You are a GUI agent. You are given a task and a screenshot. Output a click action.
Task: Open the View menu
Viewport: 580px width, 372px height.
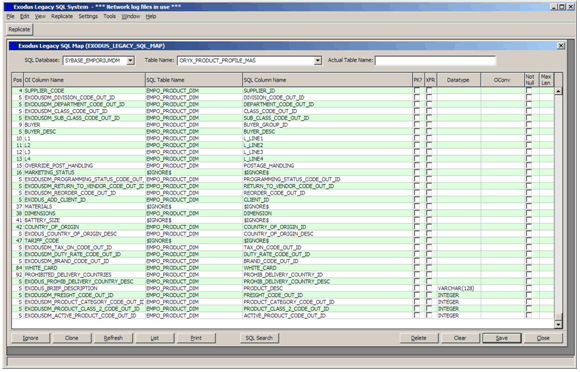click(x=40, y=16)
